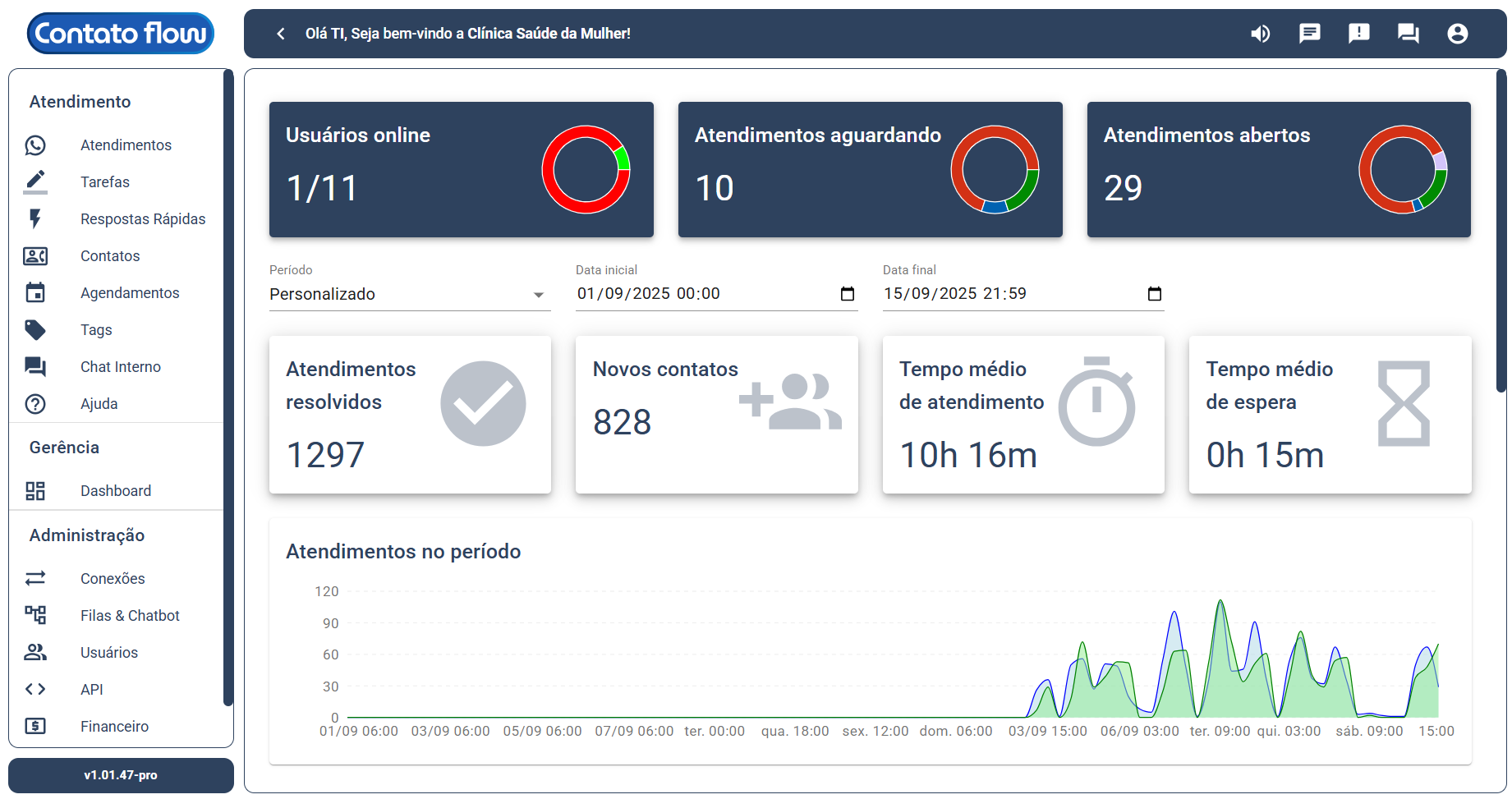Click the announcement alert bubble icon

1358,34
